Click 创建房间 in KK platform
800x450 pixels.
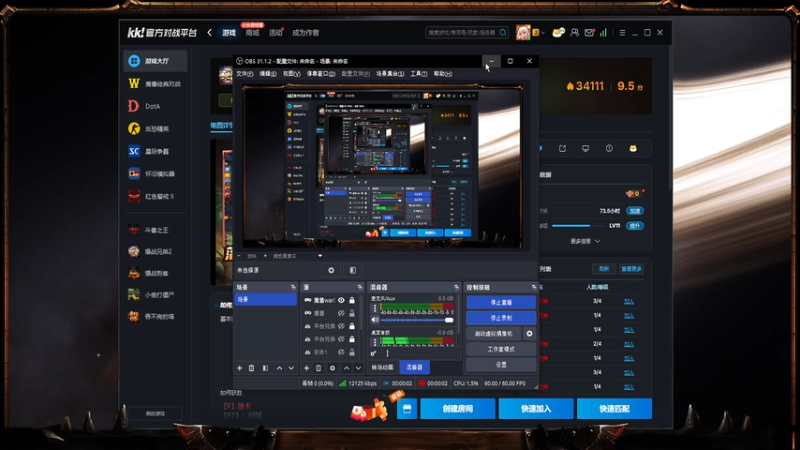click(458, 409)
